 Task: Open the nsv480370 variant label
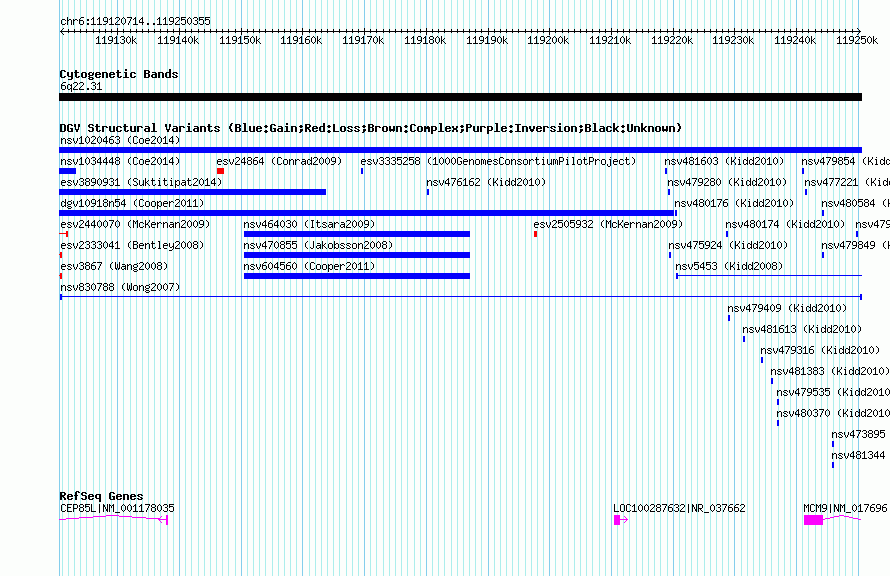(x=833, y=413)
